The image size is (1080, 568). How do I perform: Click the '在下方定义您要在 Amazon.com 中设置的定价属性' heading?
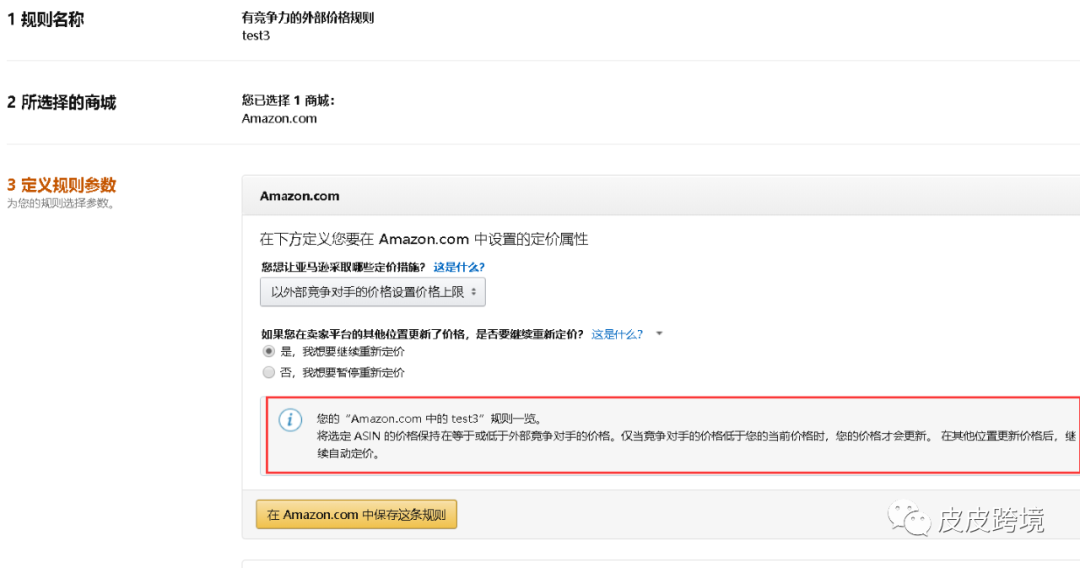(424, 239)
